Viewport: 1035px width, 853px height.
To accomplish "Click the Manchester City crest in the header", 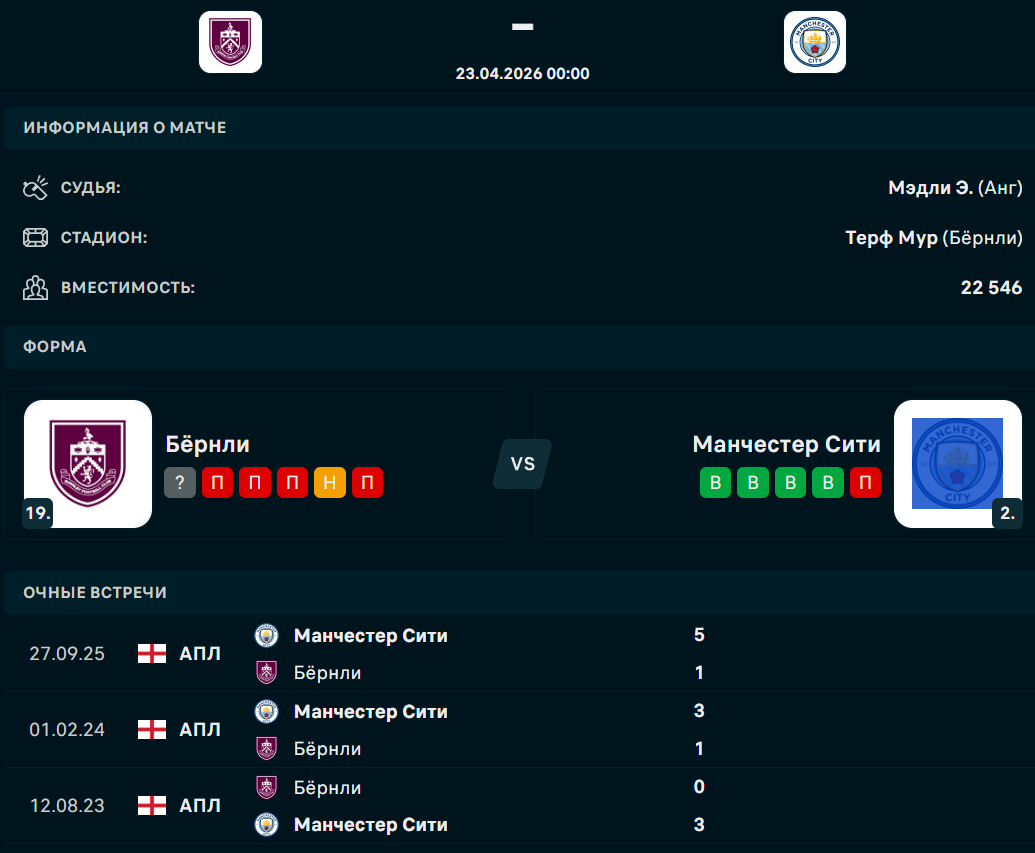I will click(815, 42).
